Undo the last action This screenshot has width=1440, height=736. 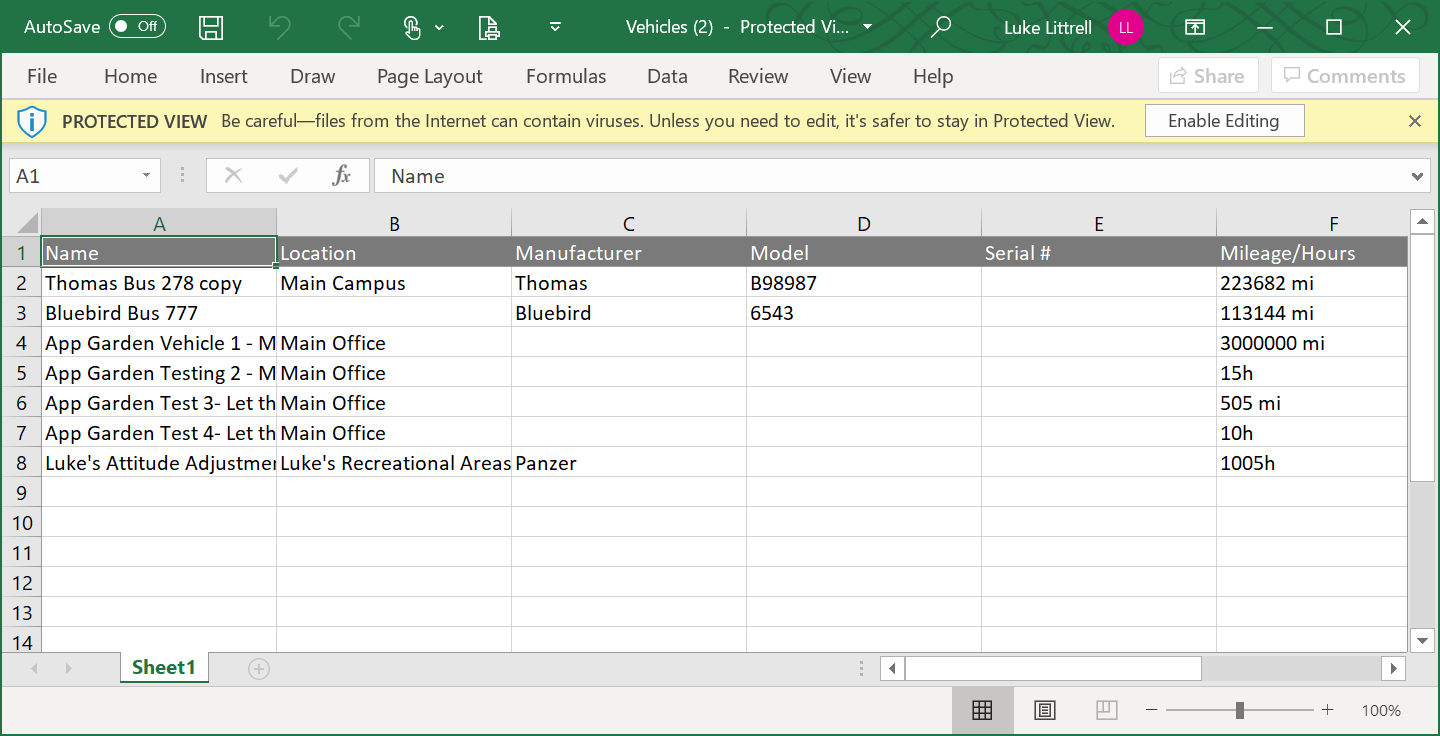(278, 27)
